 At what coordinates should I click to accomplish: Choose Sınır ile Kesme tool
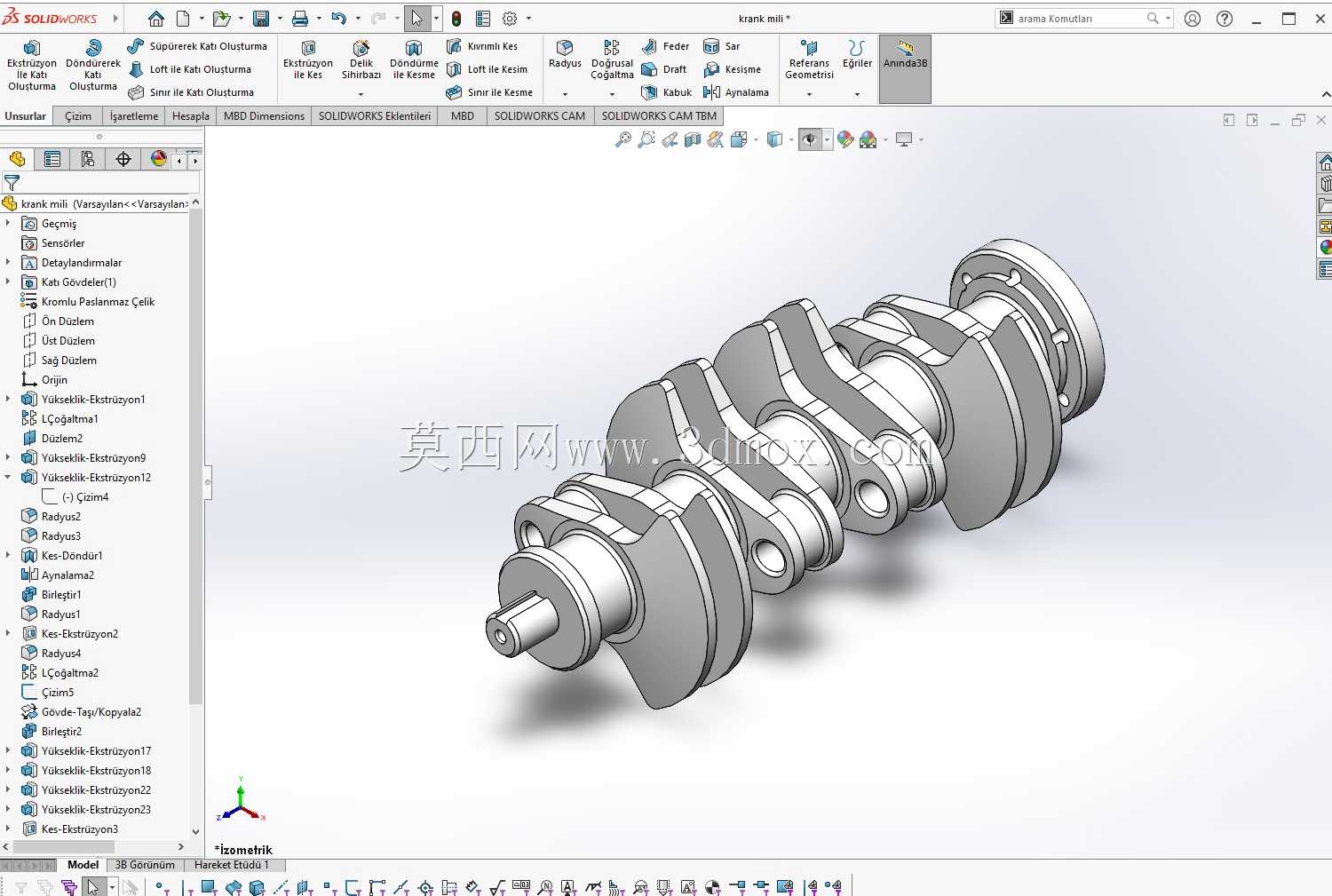[x=489, y=92]
